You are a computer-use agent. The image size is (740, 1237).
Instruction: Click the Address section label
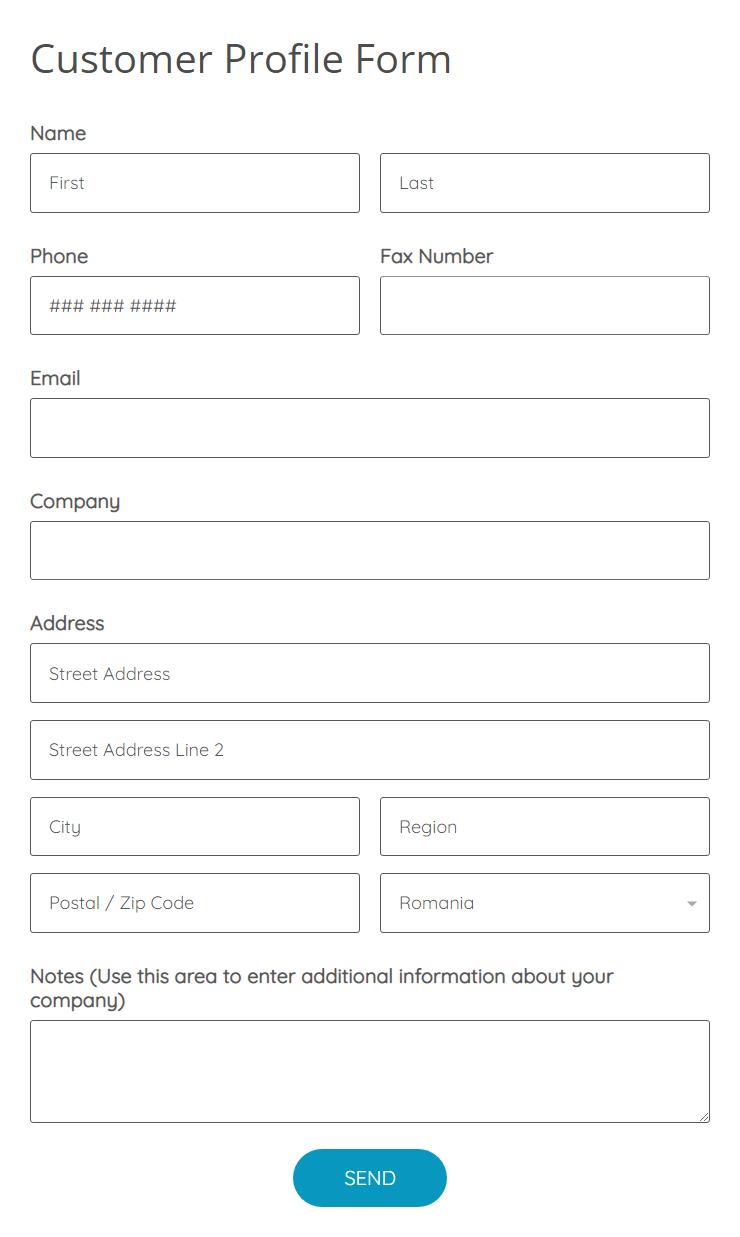click(67, 623)
